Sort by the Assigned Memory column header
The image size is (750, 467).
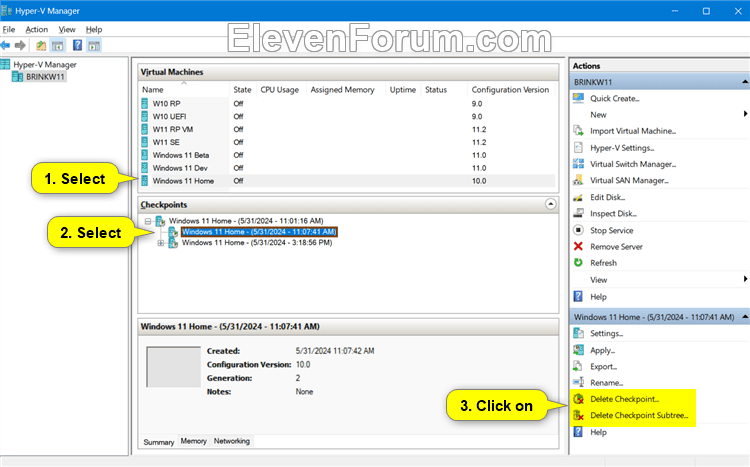click(x=345, y=89)
